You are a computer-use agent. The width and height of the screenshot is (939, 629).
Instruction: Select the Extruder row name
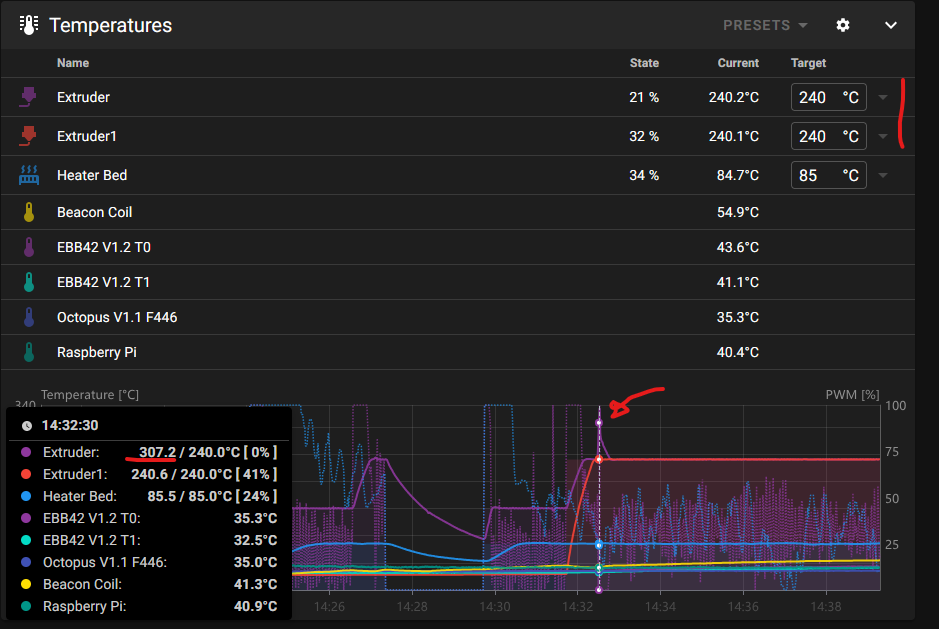pos(83,97)
